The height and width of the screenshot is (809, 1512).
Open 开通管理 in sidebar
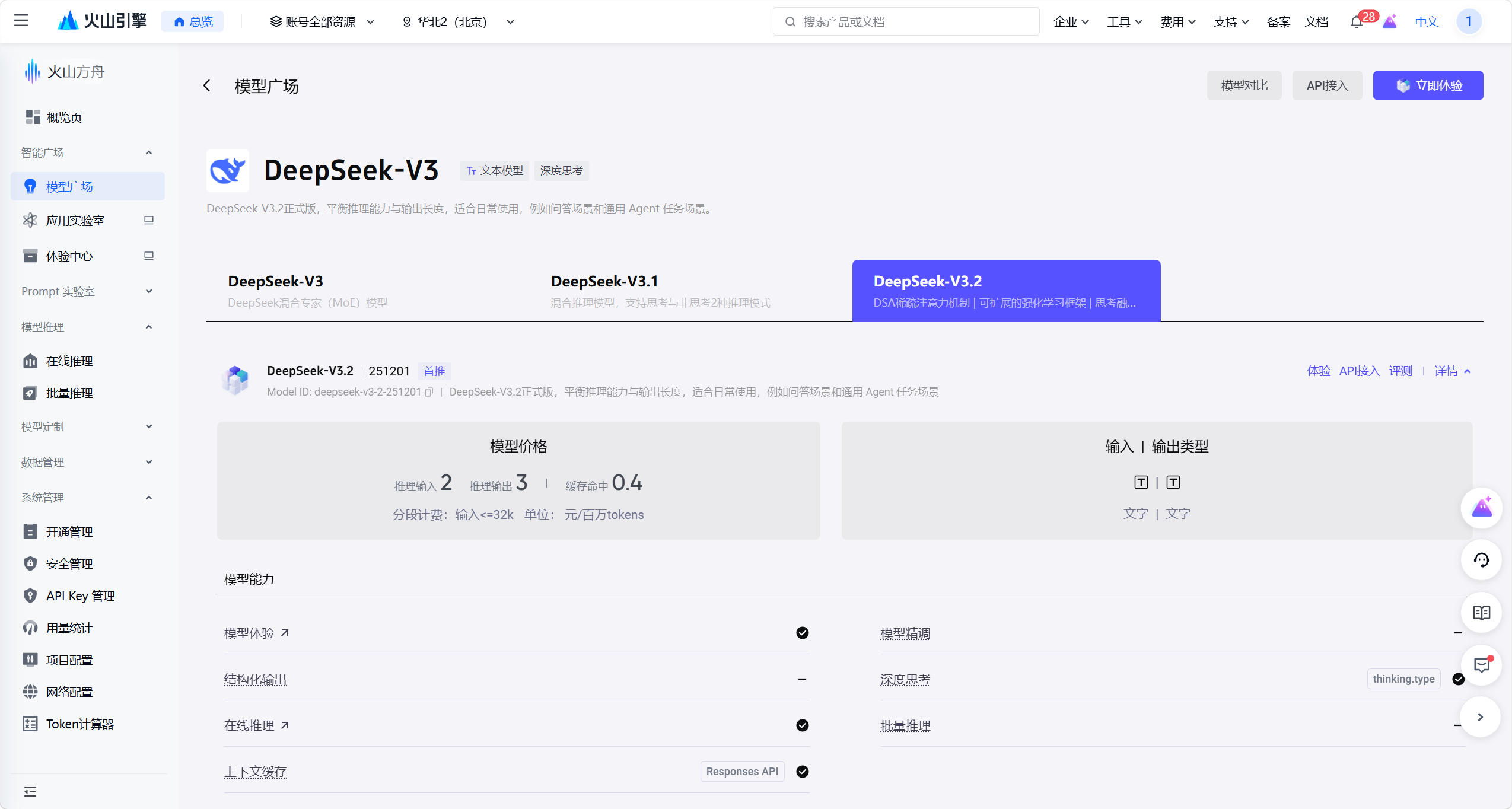point(88,532)
